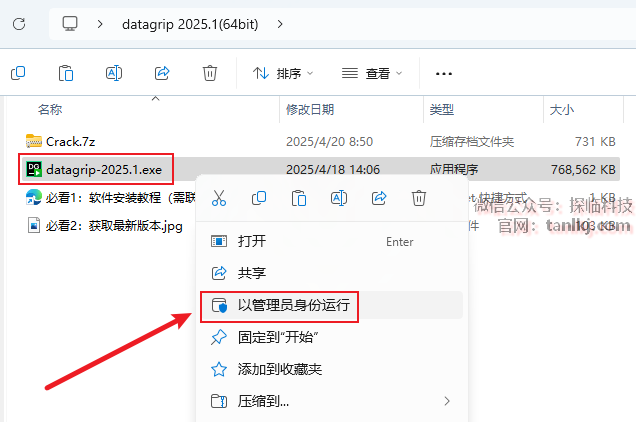Sort by the 名称 column header
This screenshot has width=636, height=422.
point(50,110)
